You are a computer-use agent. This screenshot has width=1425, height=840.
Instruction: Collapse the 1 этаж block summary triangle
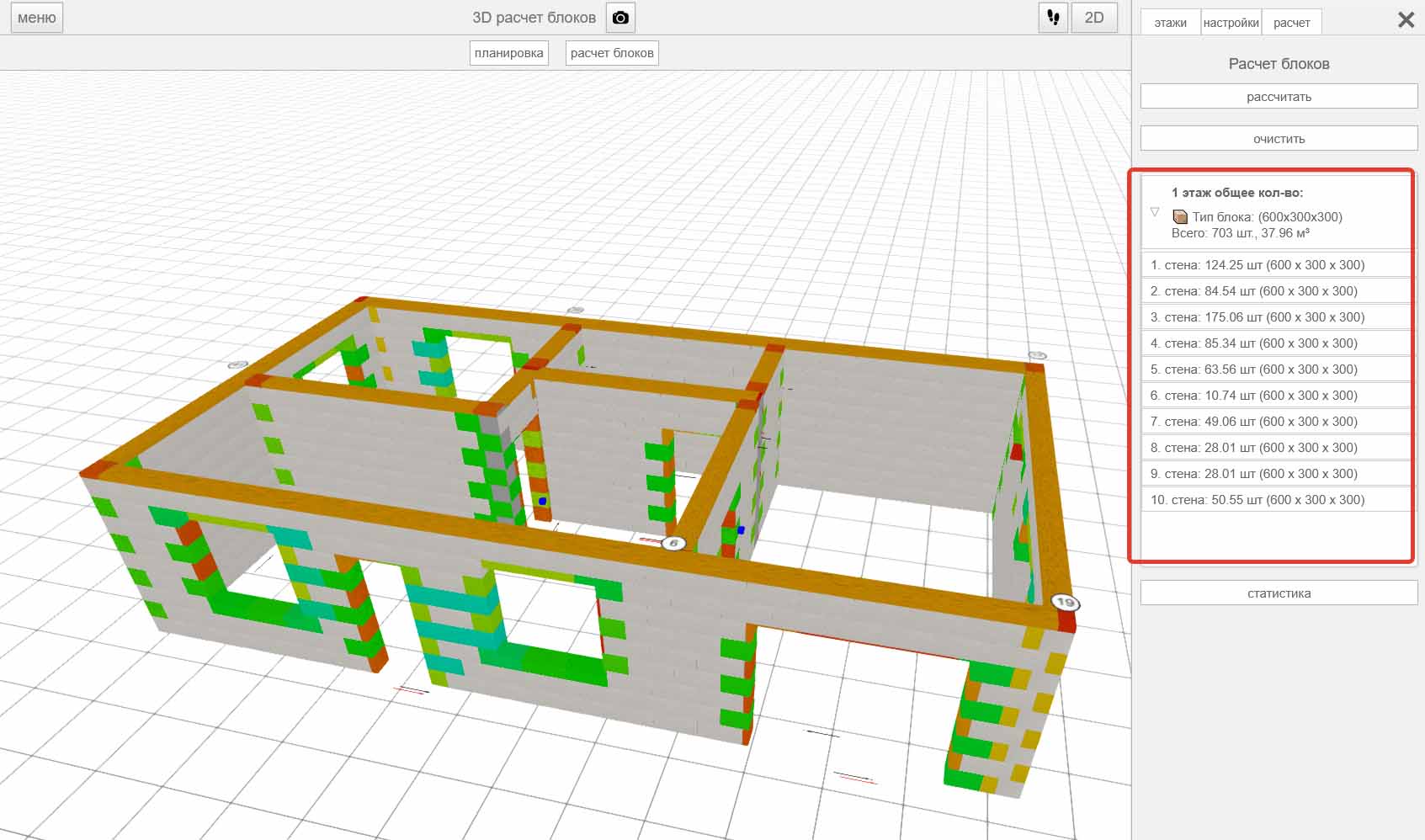point(1155,212)
